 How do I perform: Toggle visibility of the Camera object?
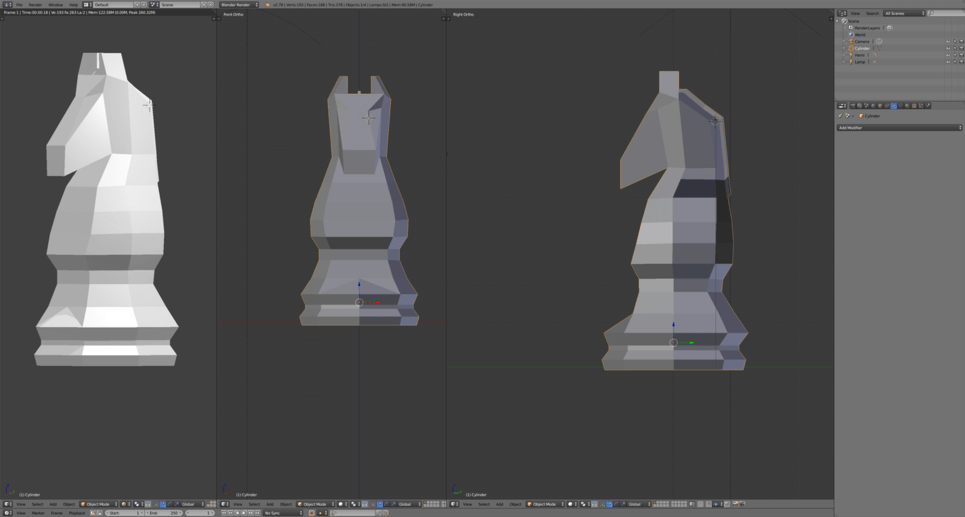pyautogui.click(x=948, y=41)
